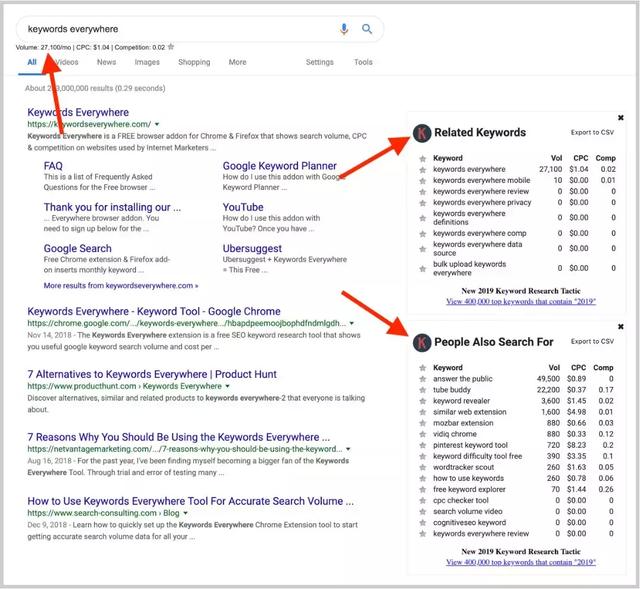Star the 'mozbar extension' row

[x=422, y=423]
